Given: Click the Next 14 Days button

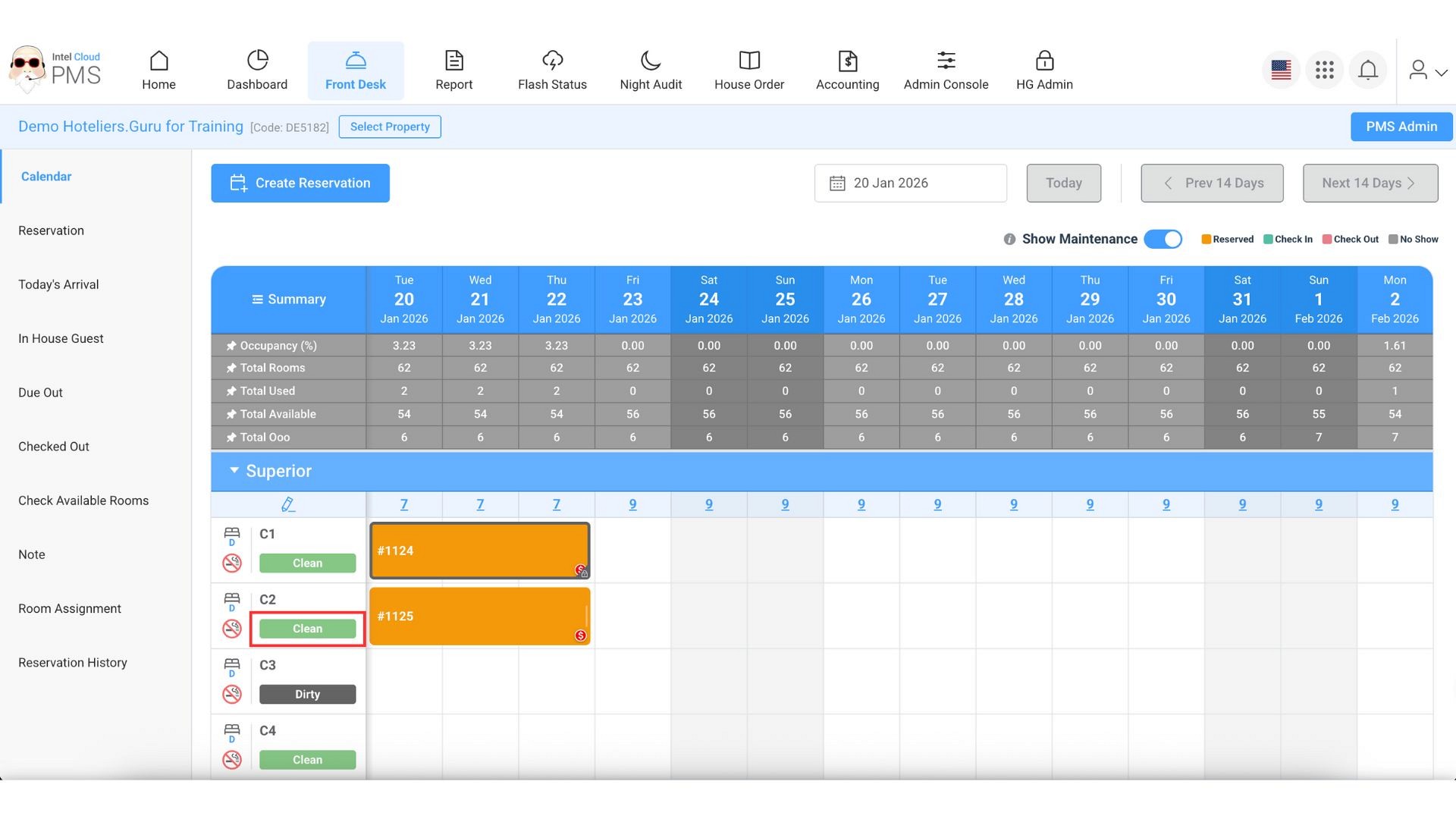Looking at the screenshot, I should (1370, 184).
